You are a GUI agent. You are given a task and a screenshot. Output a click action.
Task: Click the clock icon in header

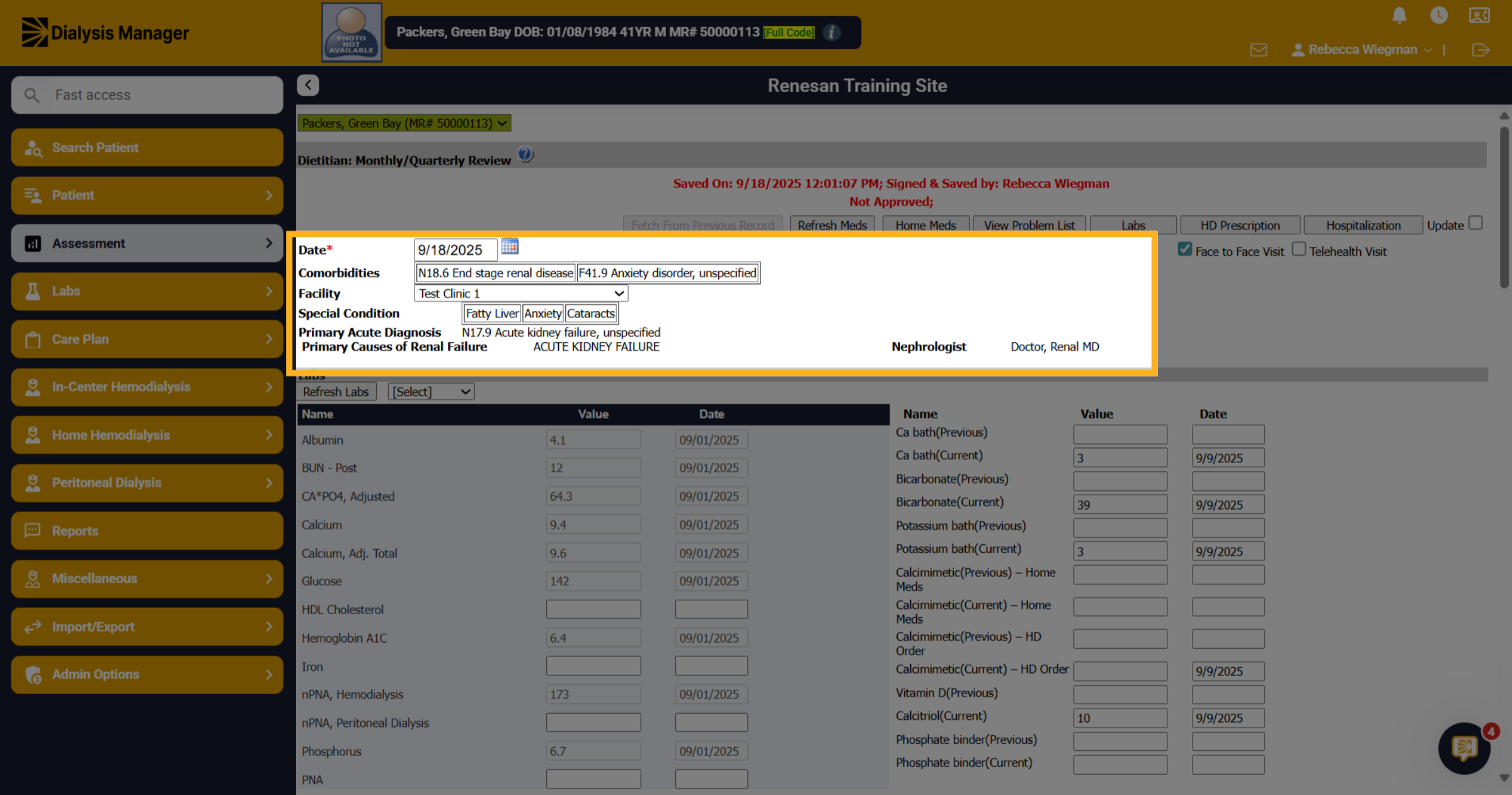tap(1439, 15)
